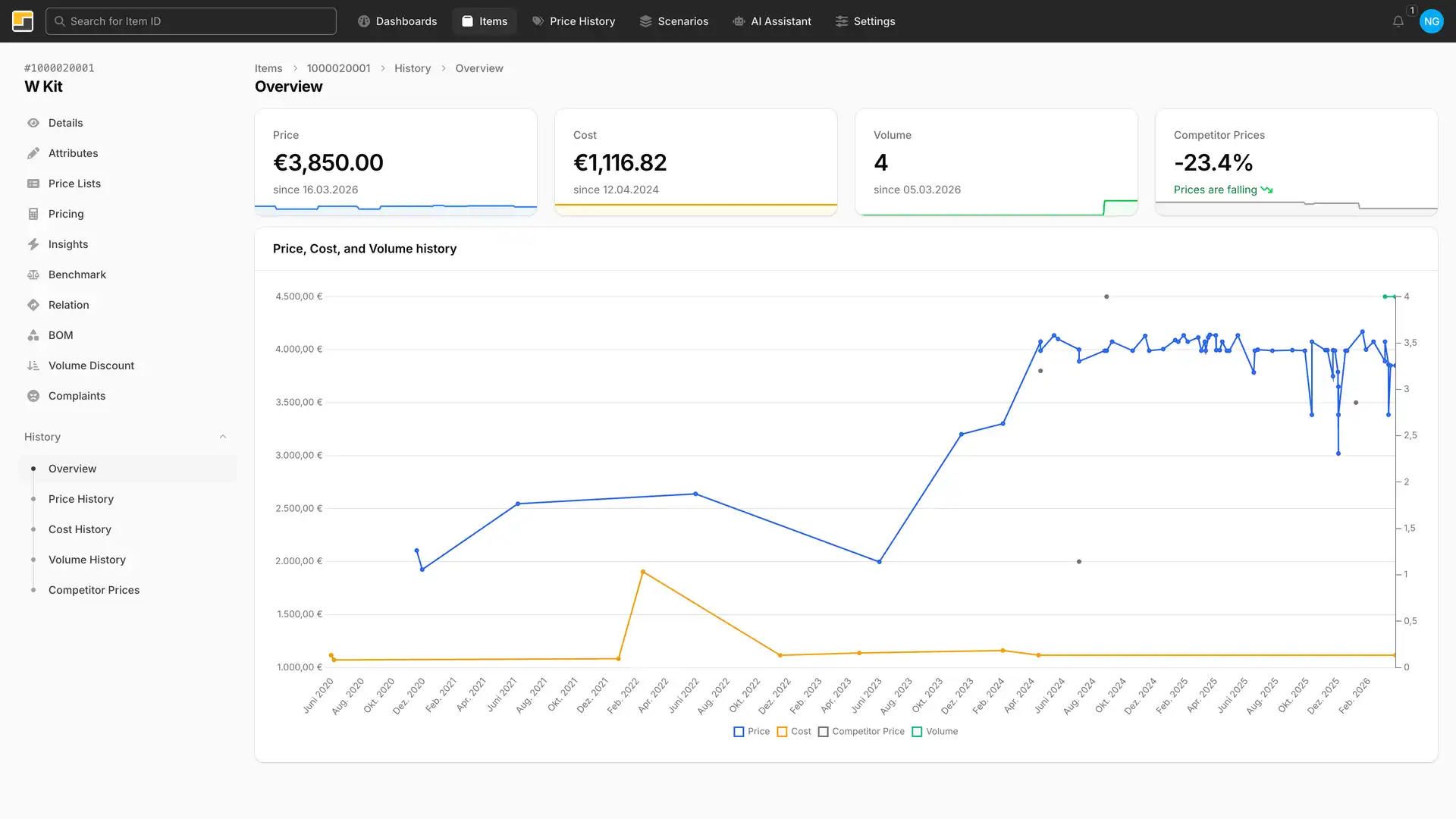Click the 1000020001 breadcrumb link
Screen dimensions: 1456x819
[339, 68]
